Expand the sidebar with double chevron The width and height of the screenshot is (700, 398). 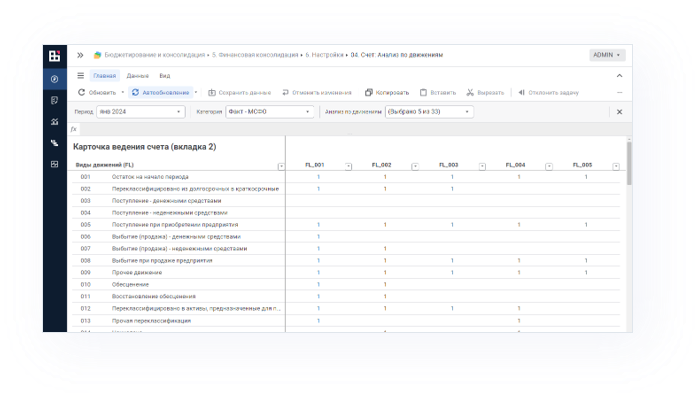click(x=80, y=55)
